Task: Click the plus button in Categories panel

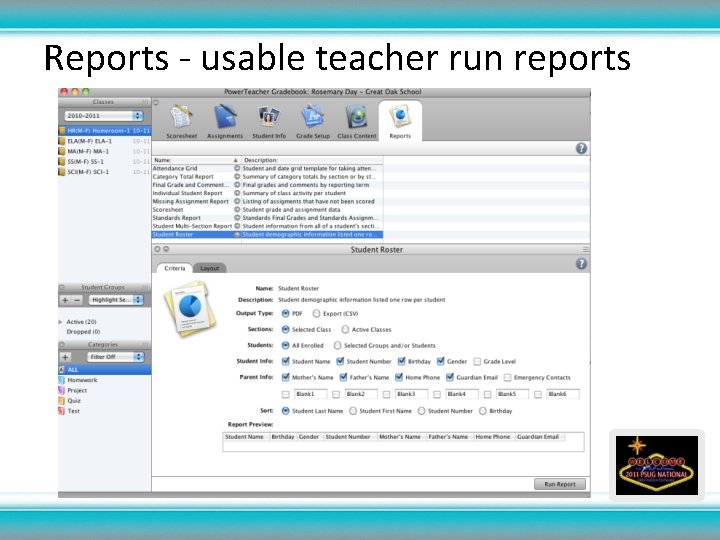Action: (65, 357)
